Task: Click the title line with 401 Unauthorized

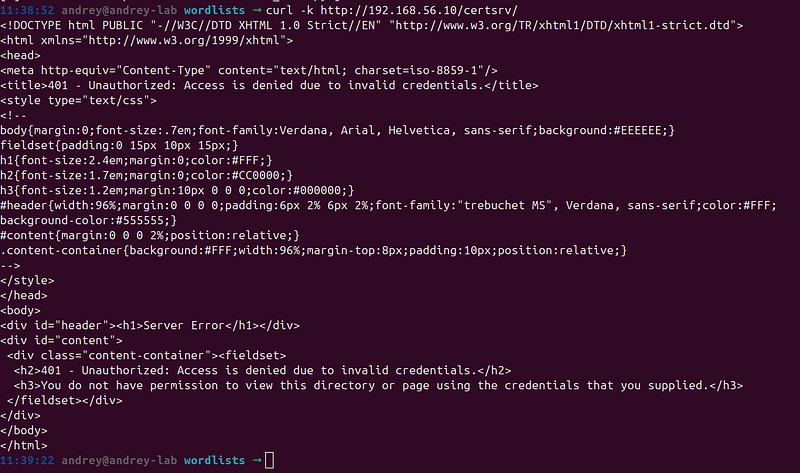Action: point(269,85)
